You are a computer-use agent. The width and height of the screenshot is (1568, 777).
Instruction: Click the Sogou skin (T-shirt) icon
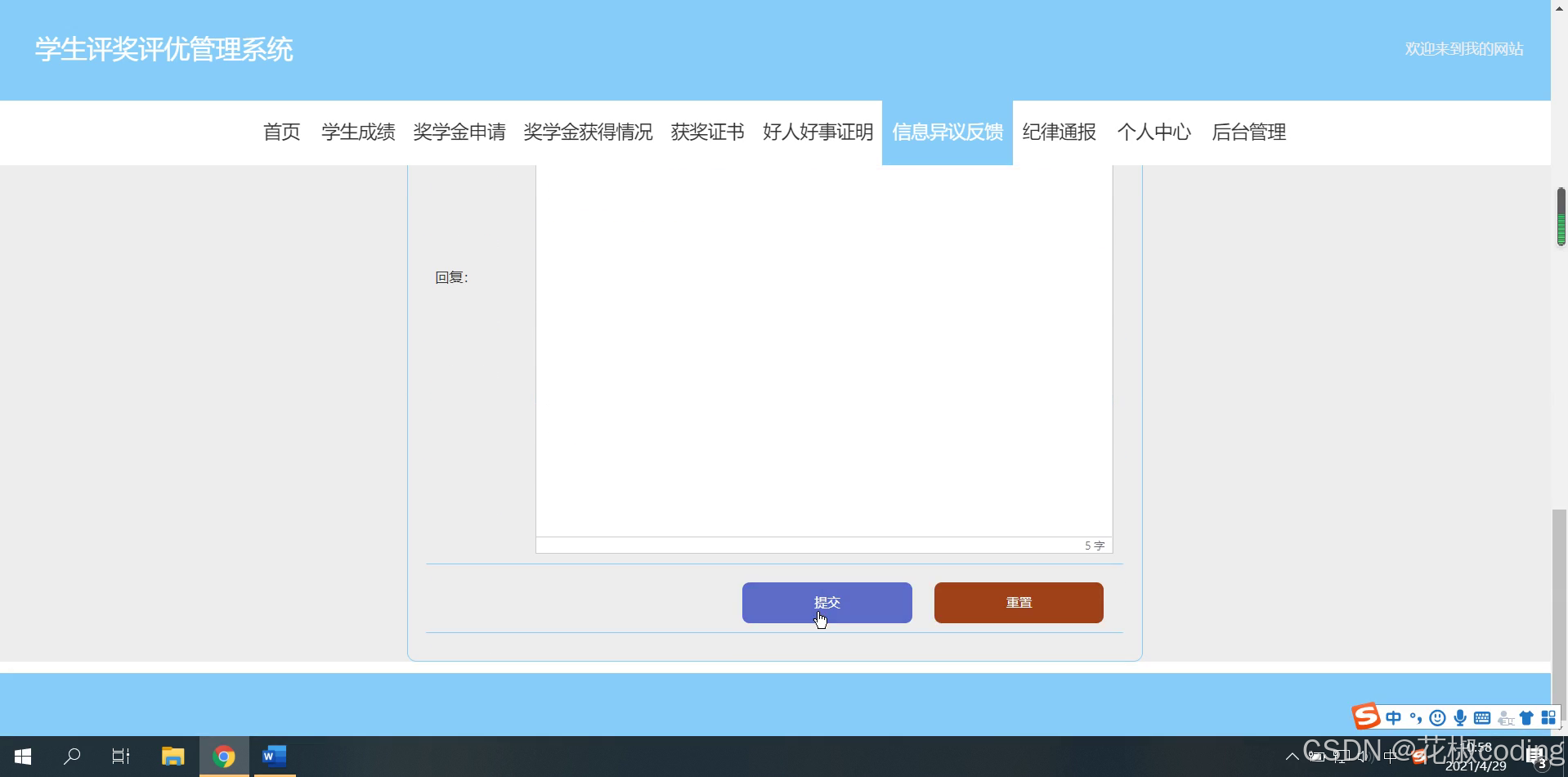click(1526, 716)
